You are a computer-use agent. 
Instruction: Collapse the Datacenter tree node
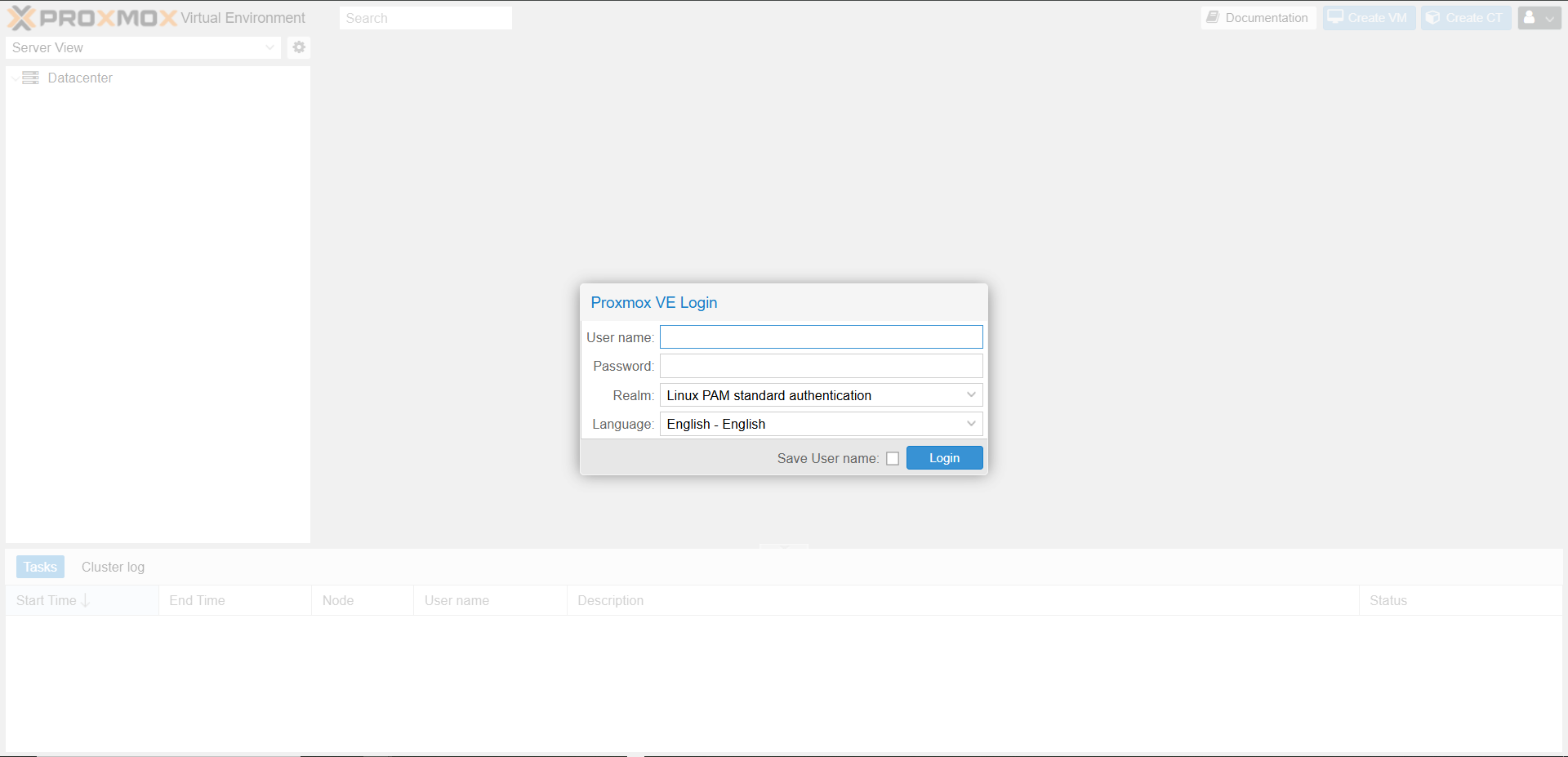tap(16, 78)
